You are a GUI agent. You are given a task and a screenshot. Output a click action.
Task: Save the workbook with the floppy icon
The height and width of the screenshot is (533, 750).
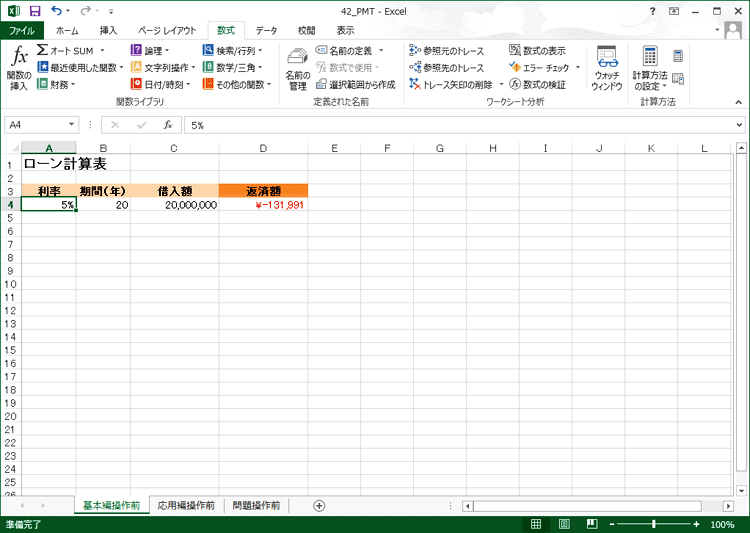pos(35,11)
